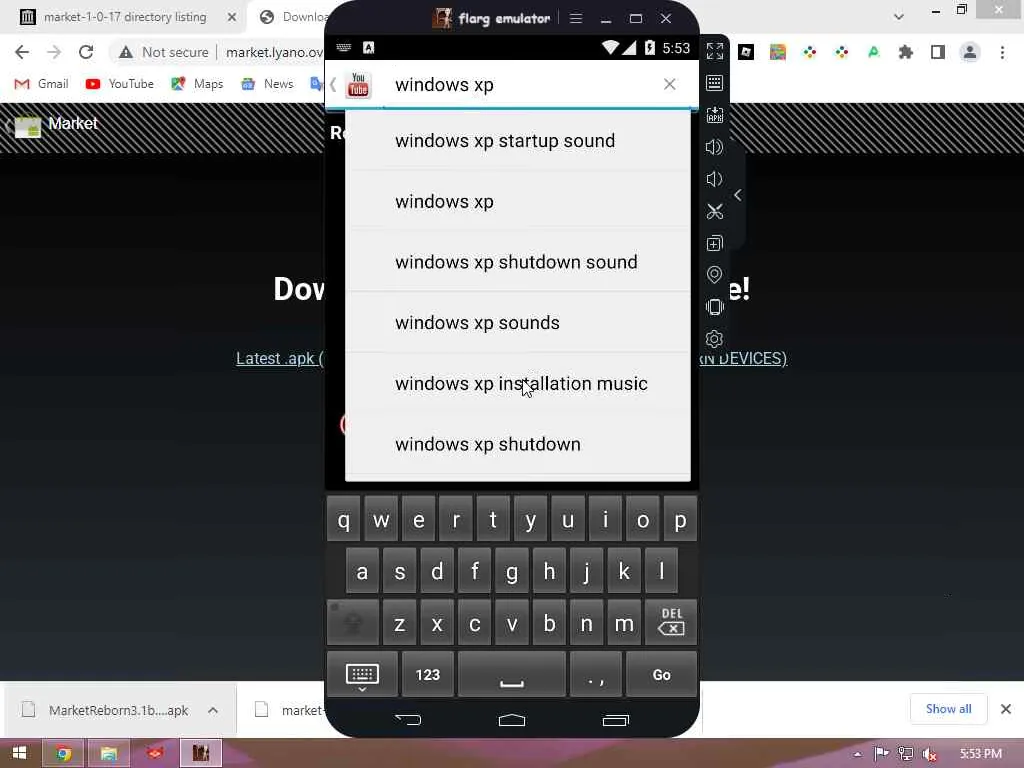The image size is (1024, 768).
Task: Select suggestion 'windows xp startup sound'
Action: click(517, 141)
